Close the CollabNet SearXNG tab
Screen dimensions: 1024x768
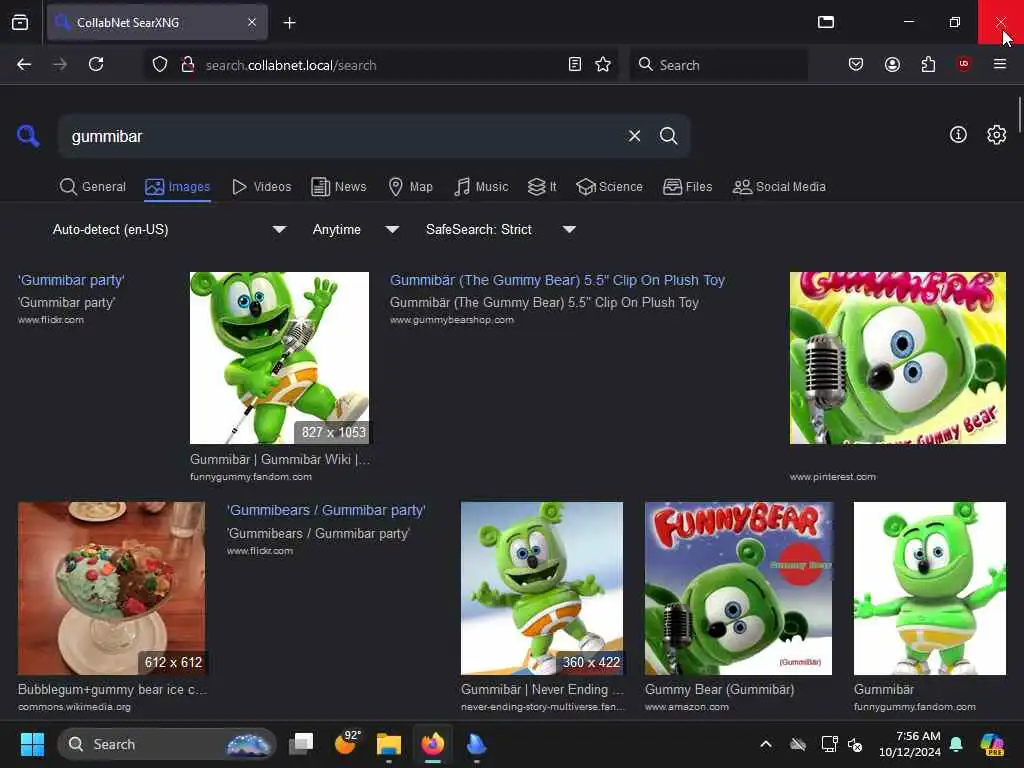coord(252,22)
